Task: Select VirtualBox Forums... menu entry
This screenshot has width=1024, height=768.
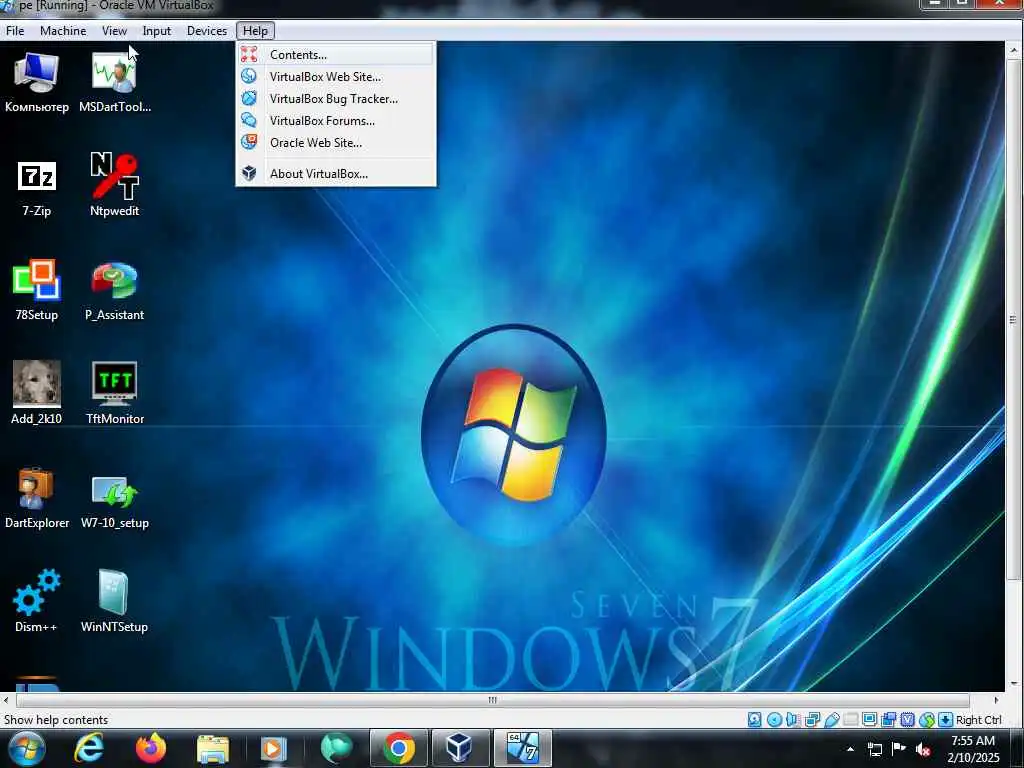Action: (336, 121)
